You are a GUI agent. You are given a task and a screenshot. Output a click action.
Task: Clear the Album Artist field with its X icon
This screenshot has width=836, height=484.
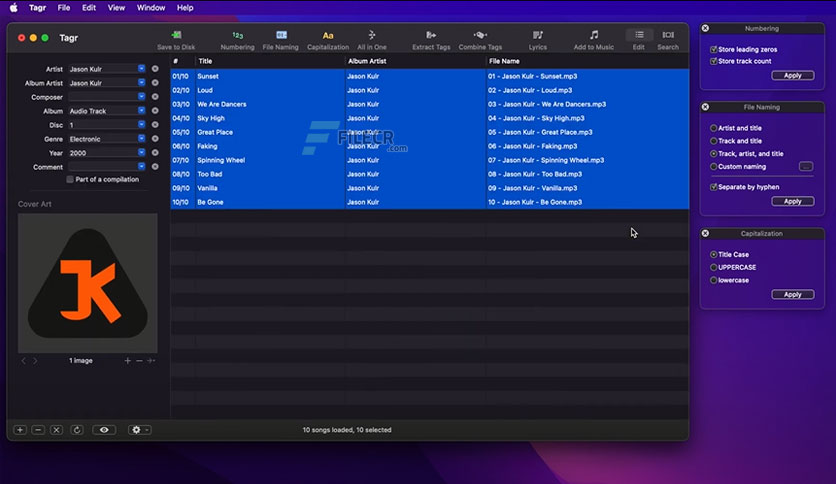155,83
